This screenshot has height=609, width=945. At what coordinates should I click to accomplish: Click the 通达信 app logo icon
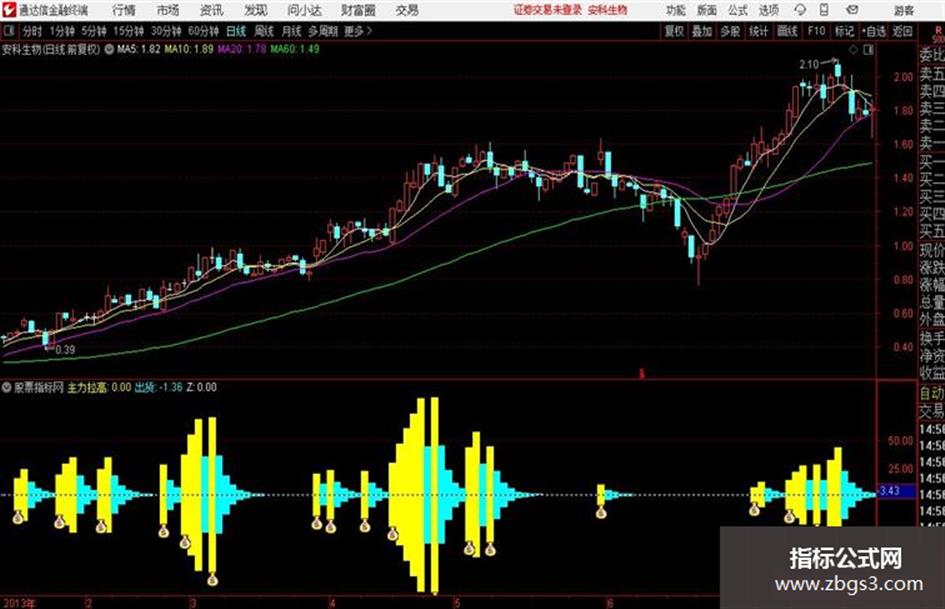[x=9, y=10]
